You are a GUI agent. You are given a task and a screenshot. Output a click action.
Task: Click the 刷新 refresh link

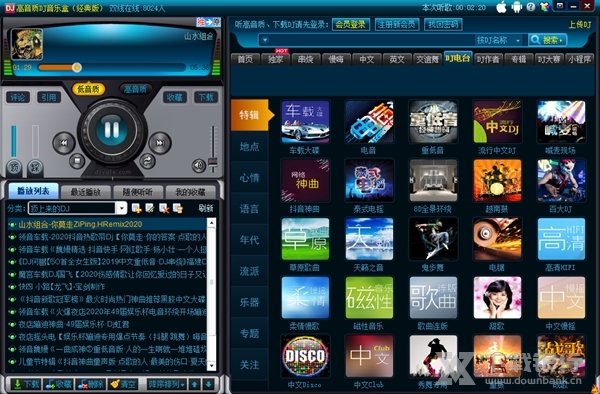[206, 208]
